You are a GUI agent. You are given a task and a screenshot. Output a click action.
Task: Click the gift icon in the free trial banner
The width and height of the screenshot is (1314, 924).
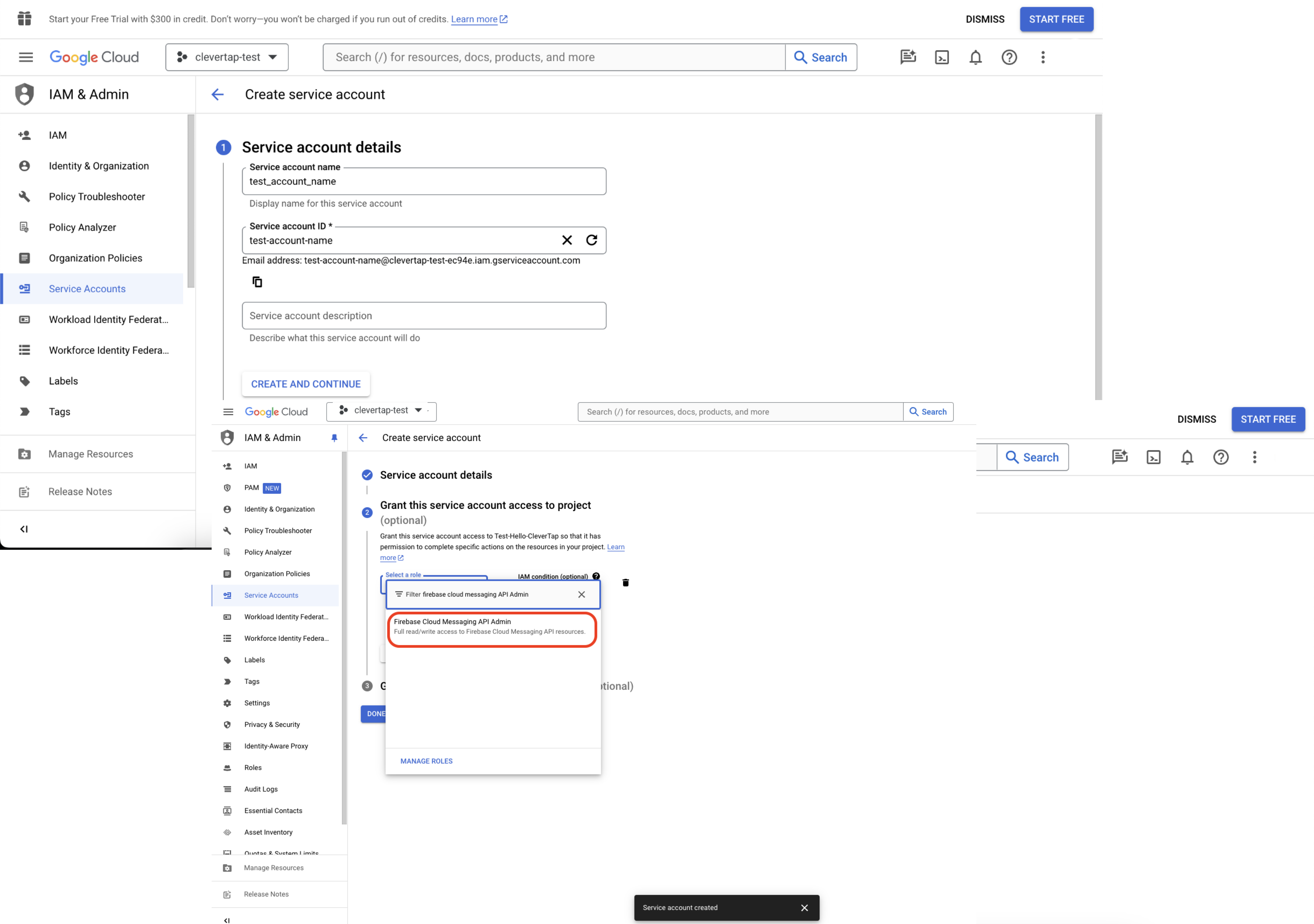coord(24,19)
